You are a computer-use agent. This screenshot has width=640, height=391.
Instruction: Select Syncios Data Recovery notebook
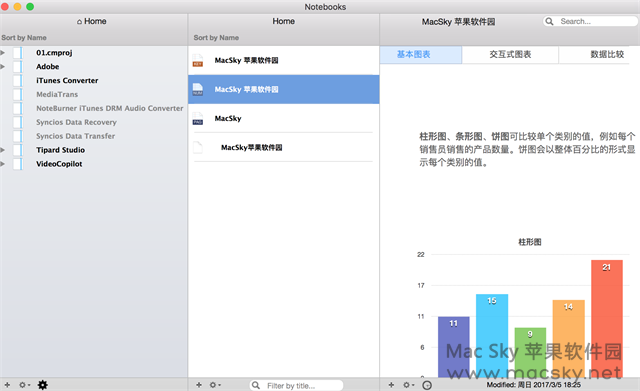pos(76,122)
